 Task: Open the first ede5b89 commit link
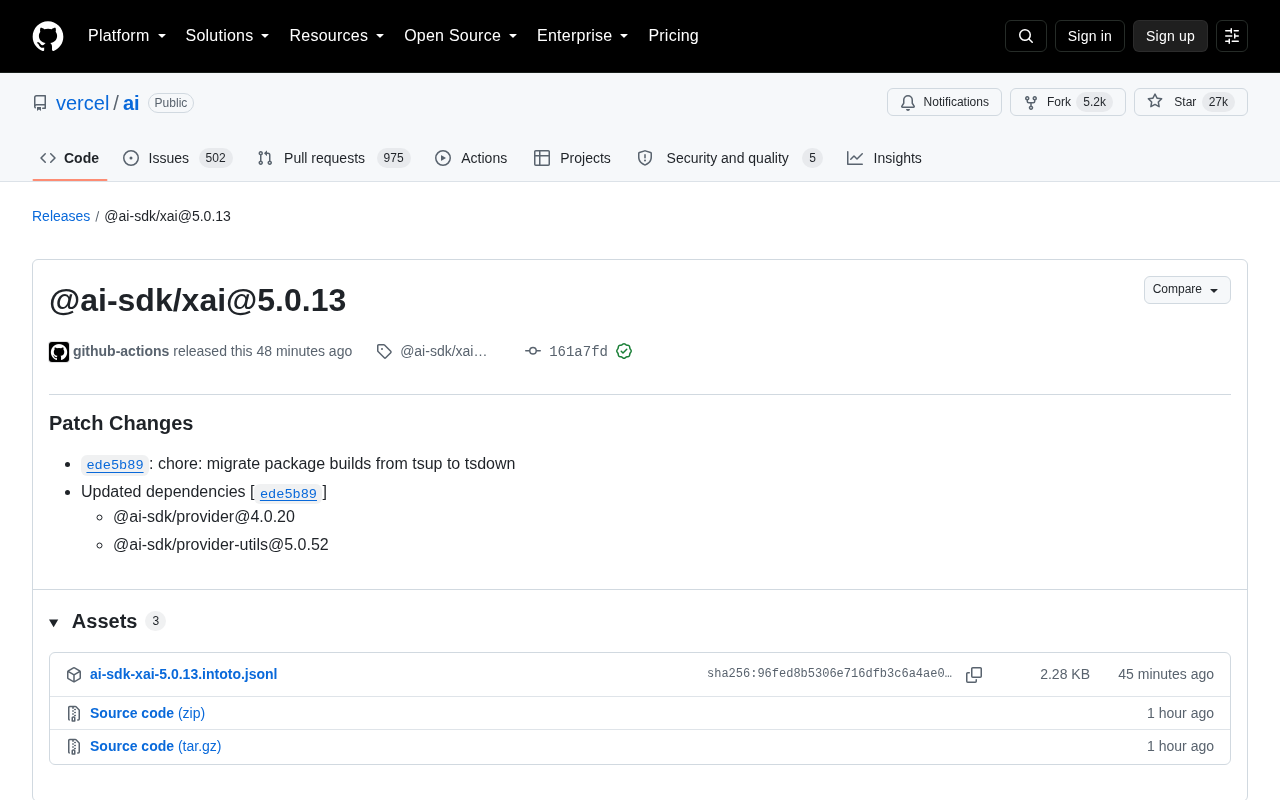coord(115,465)
